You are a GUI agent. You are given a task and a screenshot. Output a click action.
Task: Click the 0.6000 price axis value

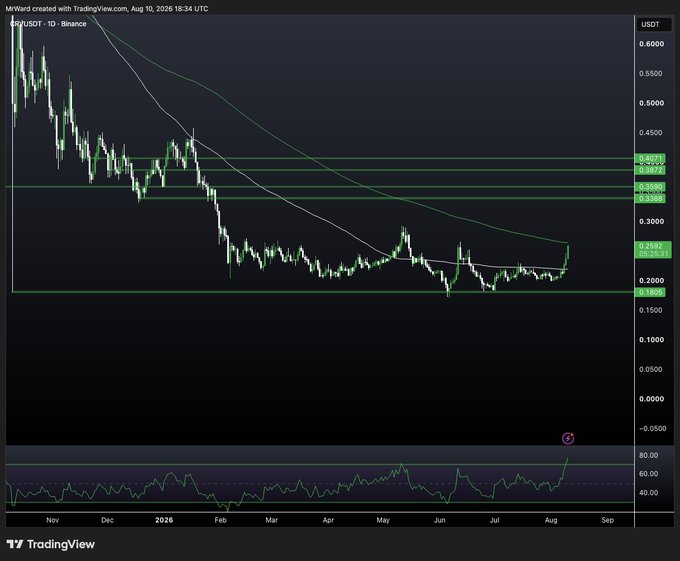[651, 44]
